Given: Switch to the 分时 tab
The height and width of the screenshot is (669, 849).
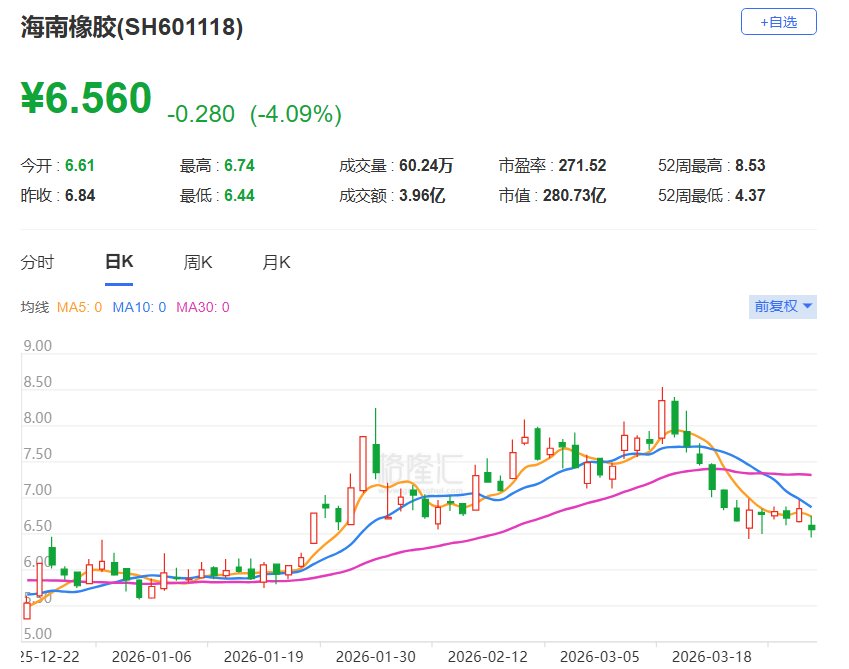Looking at the screenshot, I should [x=37, y=263].
